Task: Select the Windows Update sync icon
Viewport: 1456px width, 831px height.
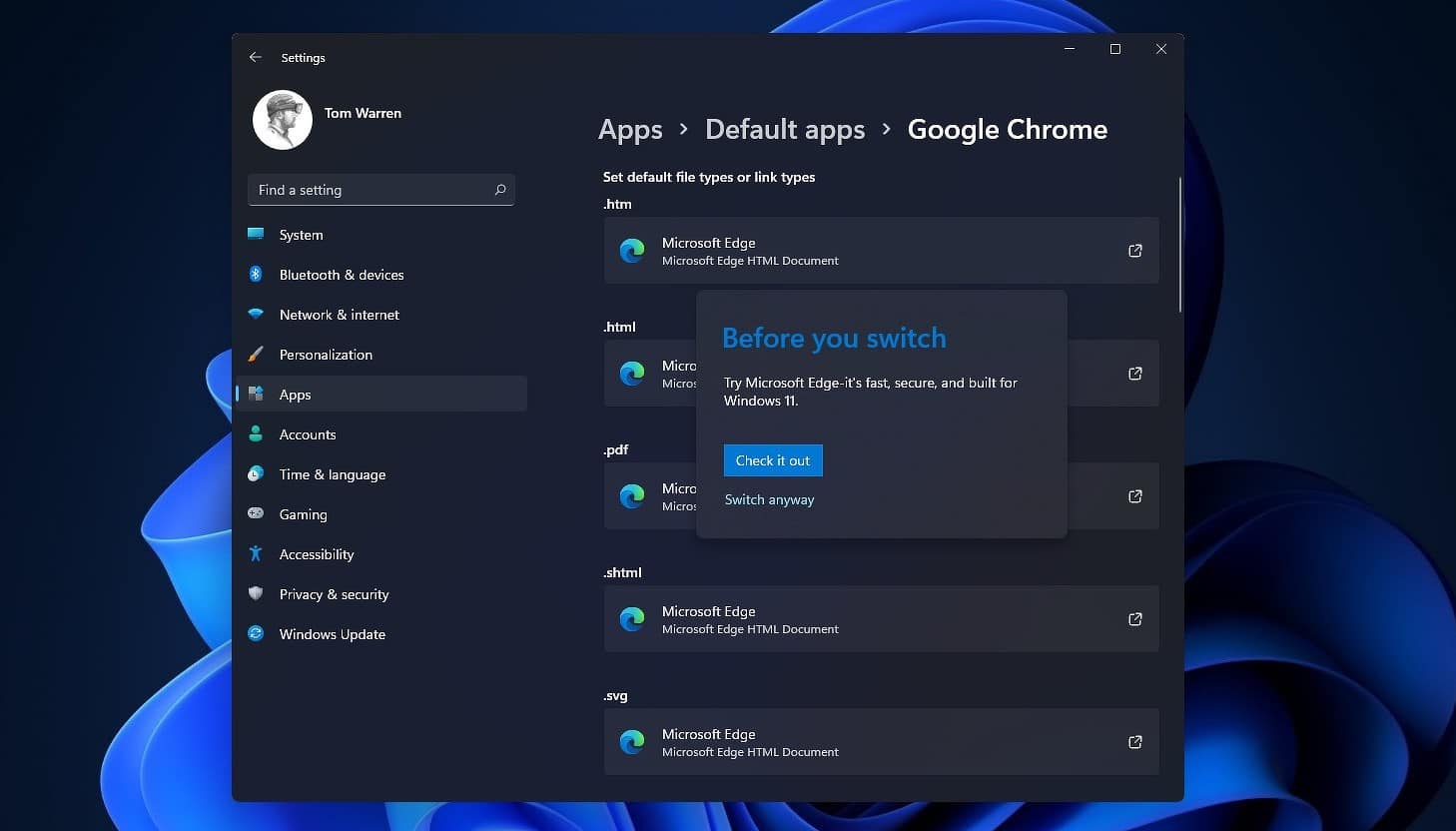Action: point(256,634)
